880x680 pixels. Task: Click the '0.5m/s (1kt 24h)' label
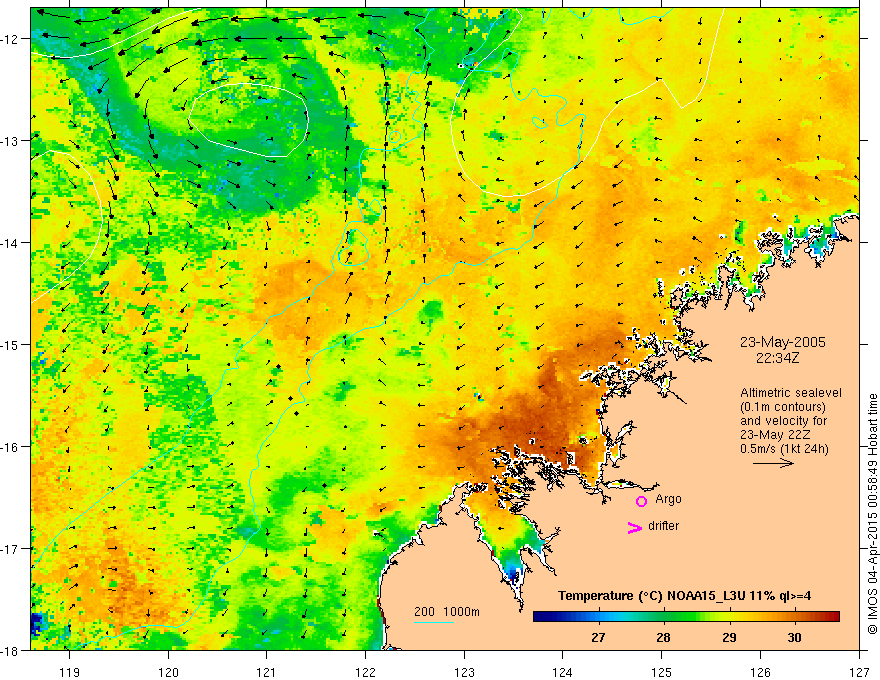pos(784,449)
